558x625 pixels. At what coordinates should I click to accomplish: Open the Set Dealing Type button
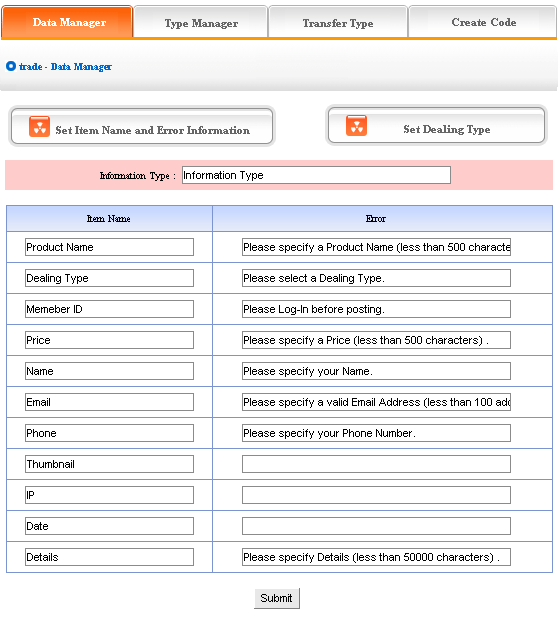click(436, 125)
